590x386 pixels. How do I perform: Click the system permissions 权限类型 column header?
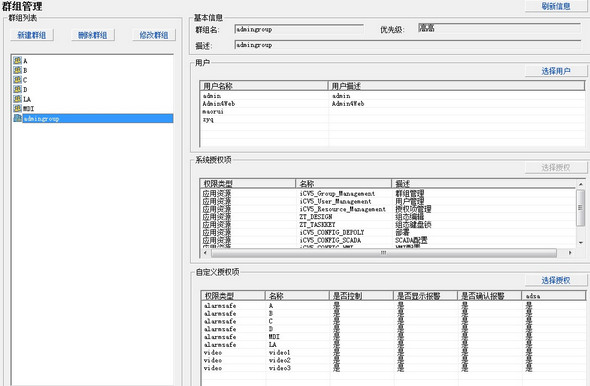248,184
